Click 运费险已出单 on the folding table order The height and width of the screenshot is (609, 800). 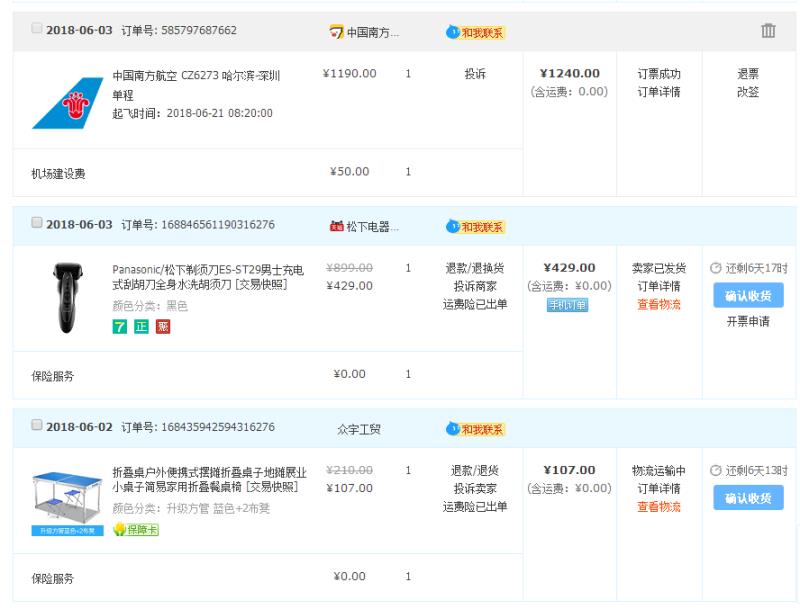click(x=475, y=506)
